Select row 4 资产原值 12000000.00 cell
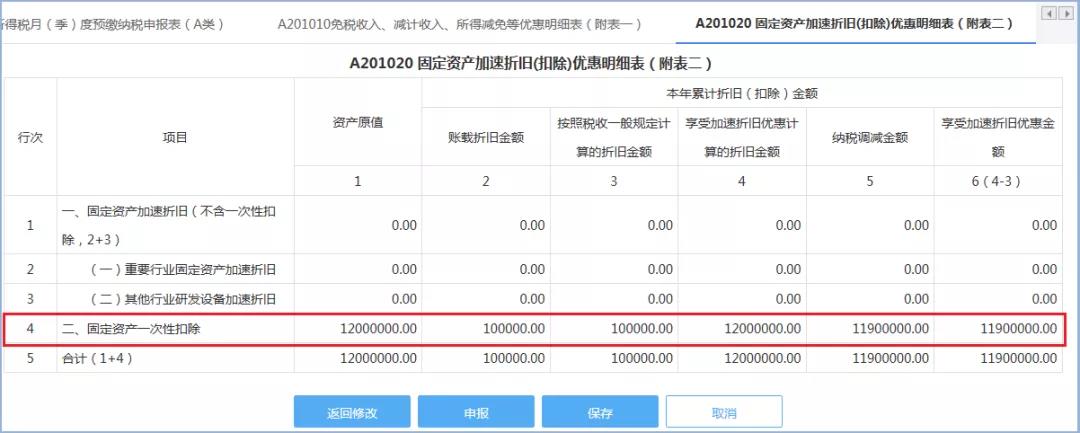1080x433 pixels. (x=358, y=329)
